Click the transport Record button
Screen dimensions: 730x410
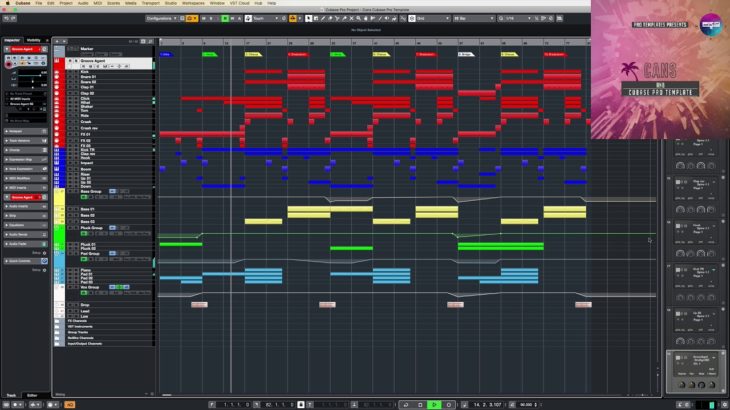[449, 404]
